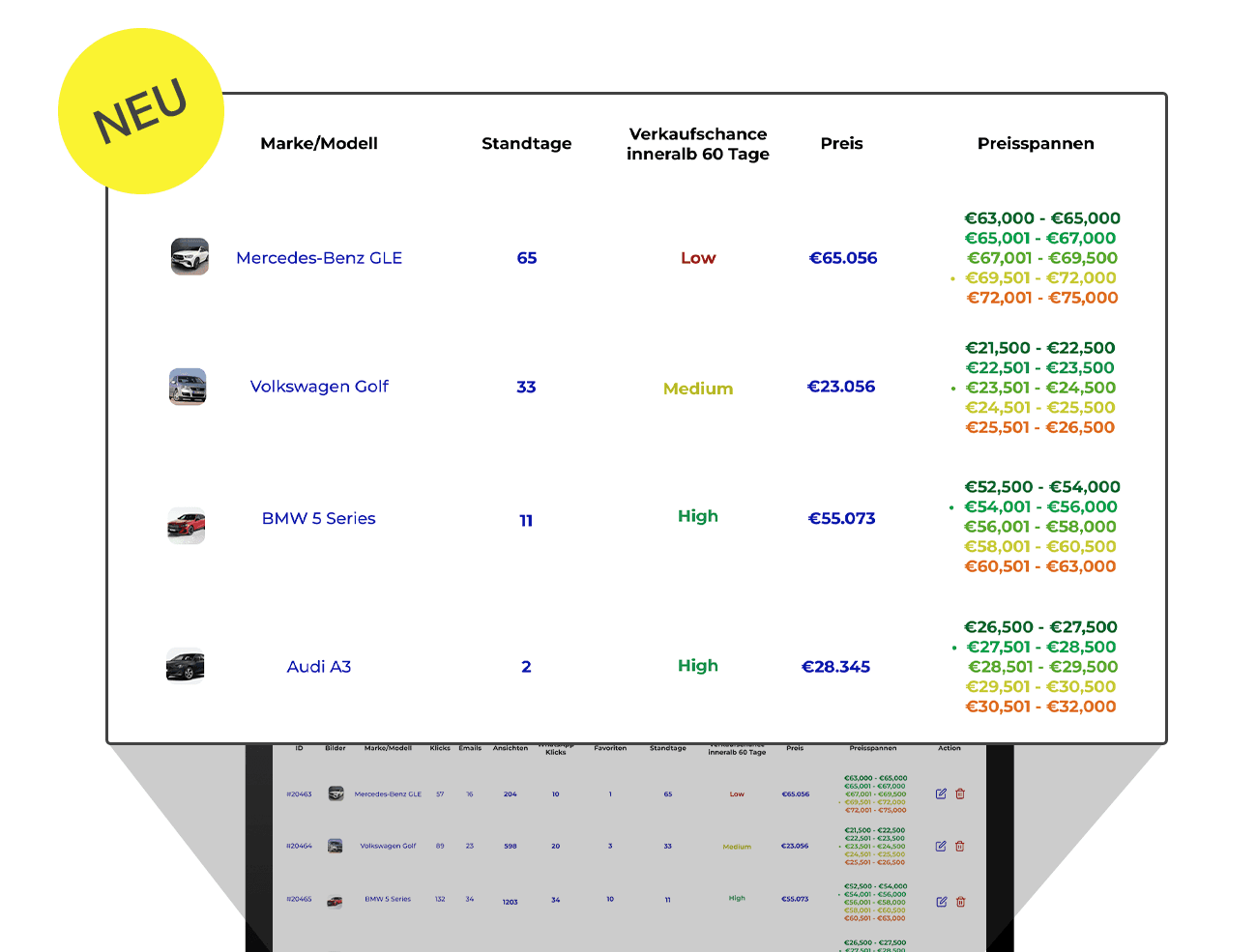Click the Verkaufschance innerhalb 60 Tage header
Screen dimensions: 1257x952
click(698, 144)
